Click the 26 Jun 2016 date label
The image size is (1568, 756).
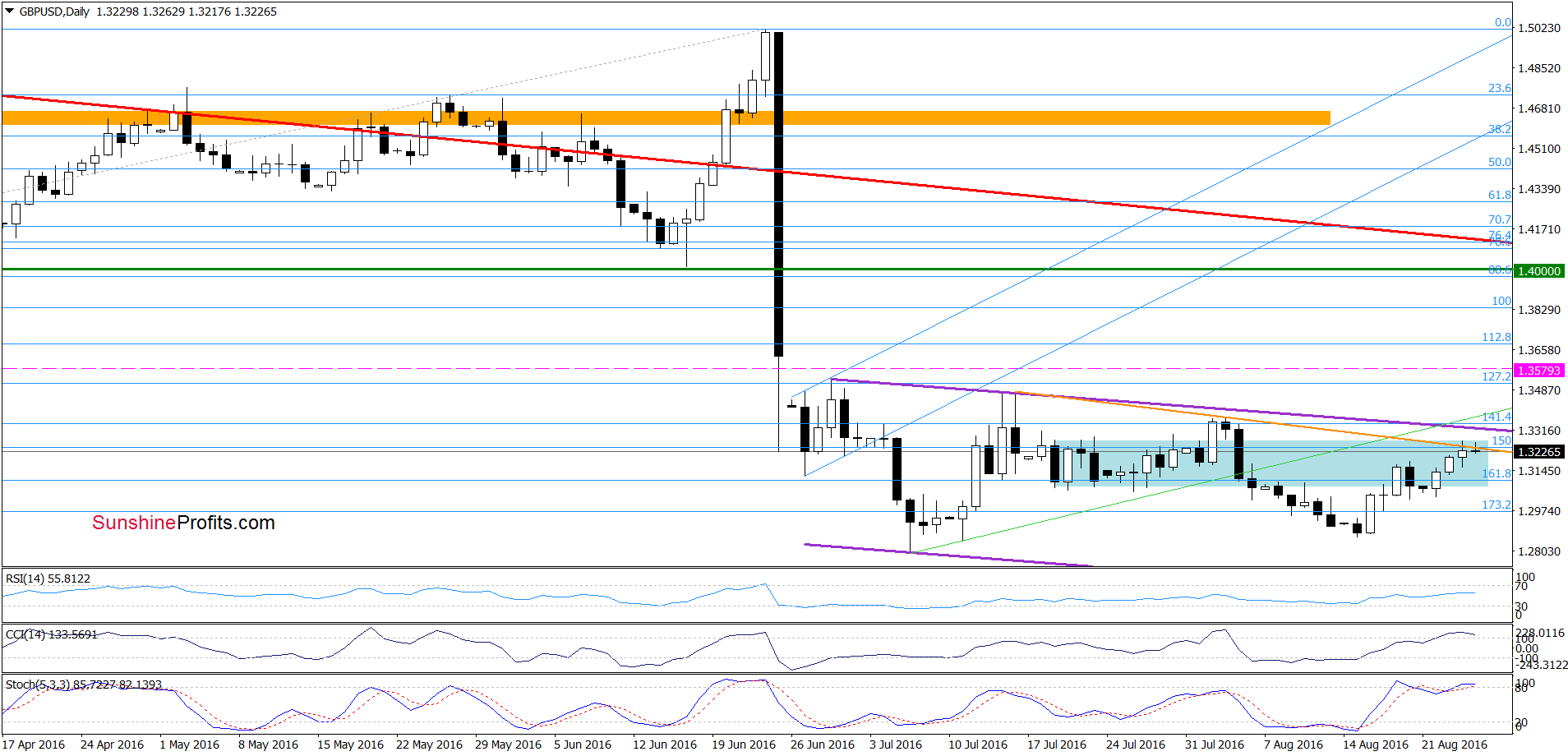tap(823, 744)
